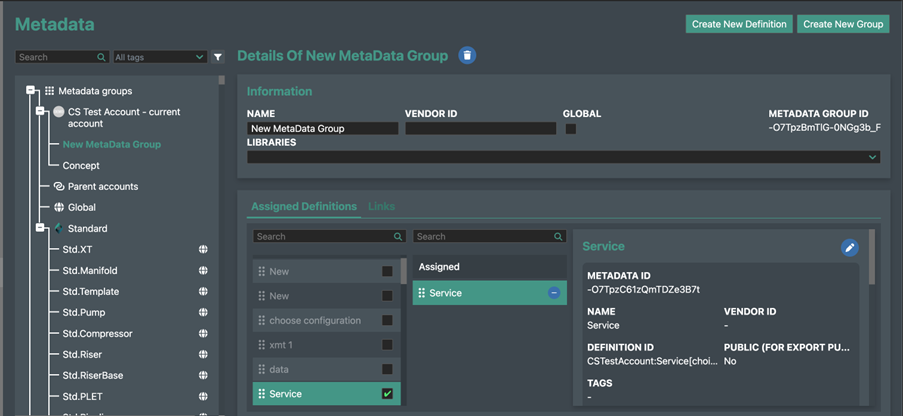
Task: Click the pencil edit icon for Service
Action: 849,247
